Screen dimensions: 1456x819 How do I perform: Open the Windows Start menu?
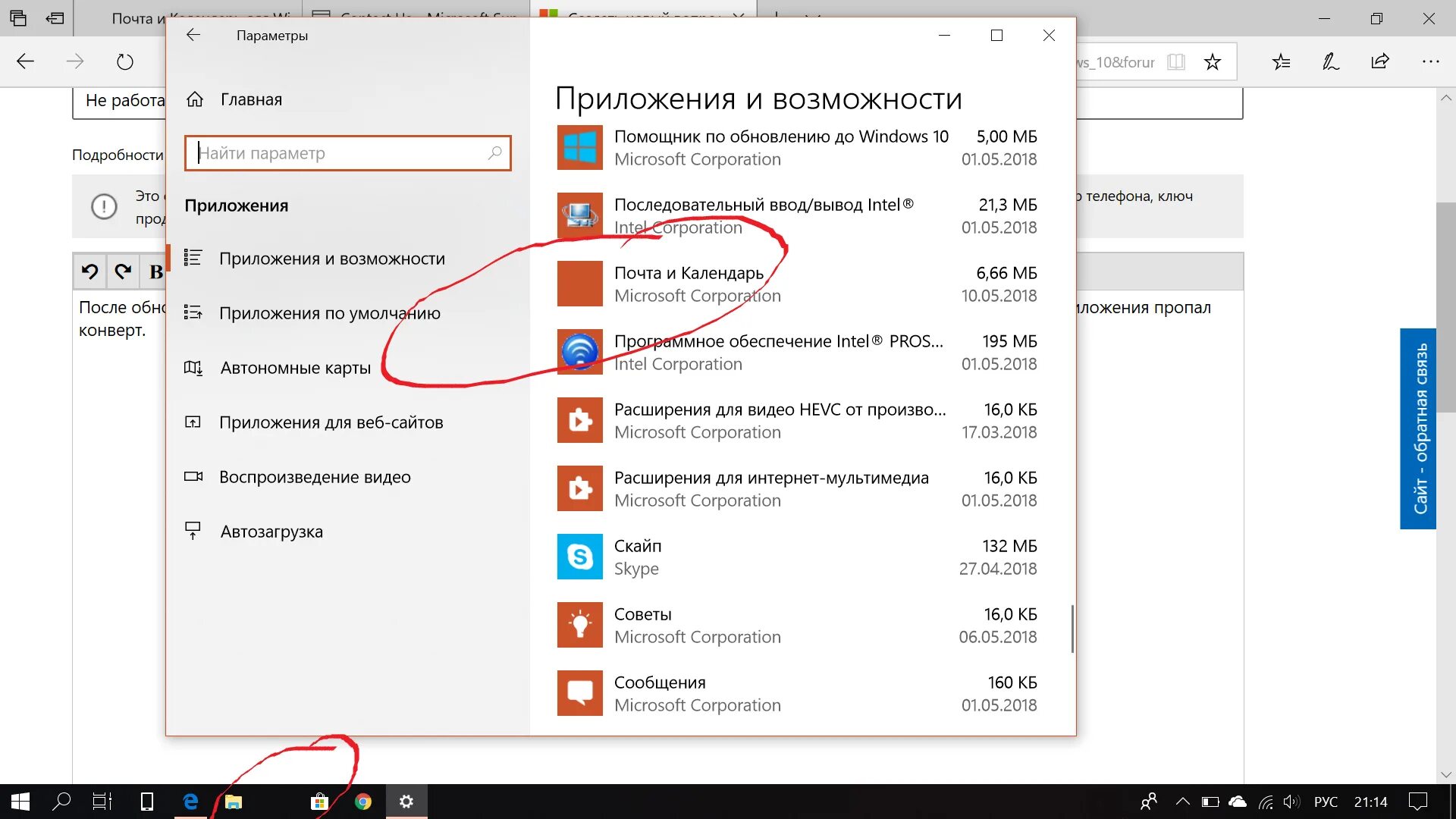[20, 802]
